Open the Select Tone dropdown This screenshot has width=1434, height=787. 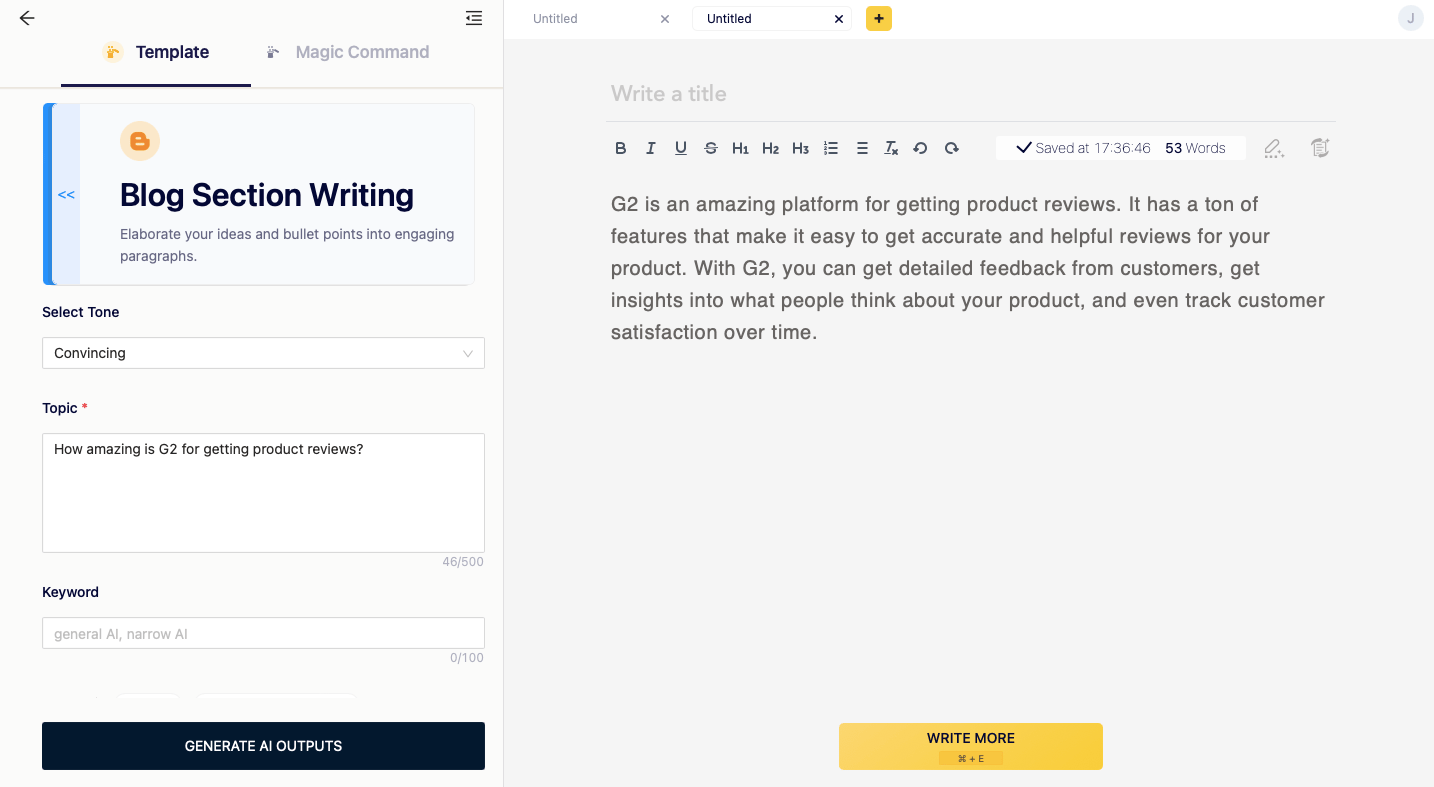pyautogui.click(x=263, y=353)
